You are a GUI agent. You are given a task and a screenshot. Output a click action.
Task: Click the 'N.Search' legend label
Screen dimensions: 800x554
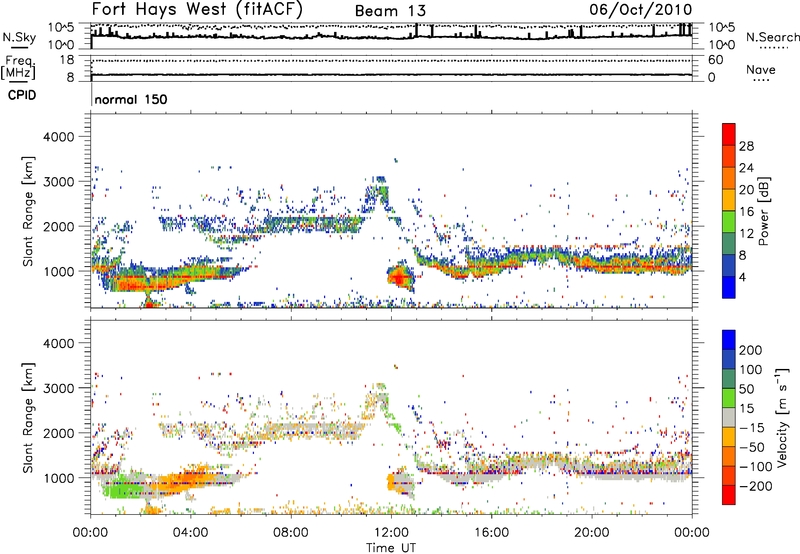pos(772,37)
